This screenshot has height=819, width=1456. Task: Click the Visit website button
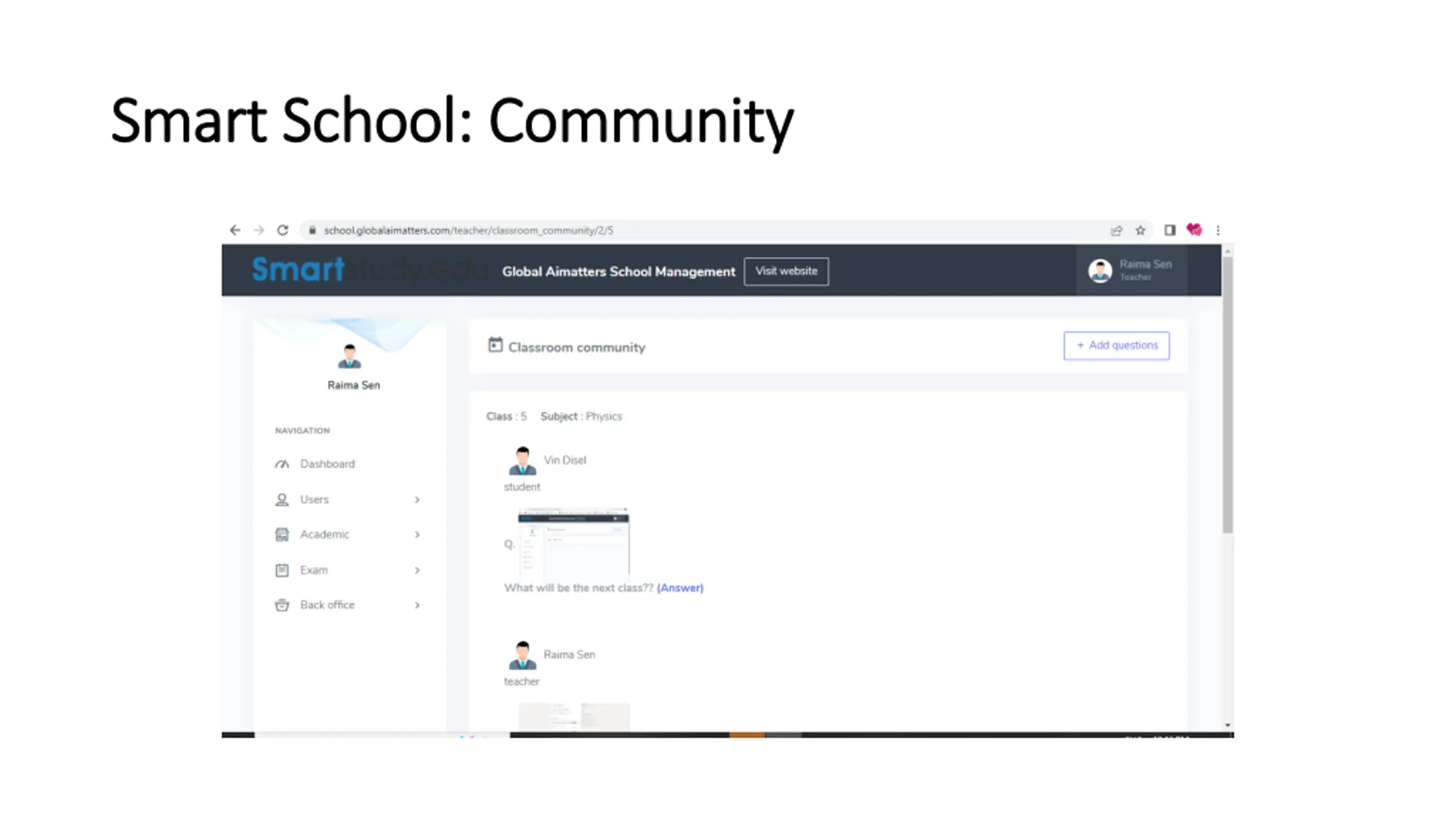tap(786, 271)
